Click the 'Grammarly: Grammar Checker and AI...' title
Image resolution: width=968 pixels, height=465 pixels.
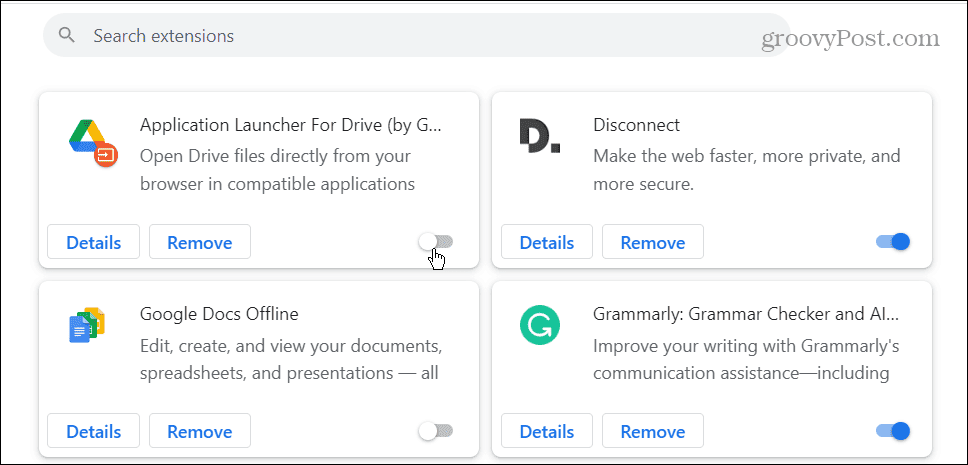tap(746, 314)
